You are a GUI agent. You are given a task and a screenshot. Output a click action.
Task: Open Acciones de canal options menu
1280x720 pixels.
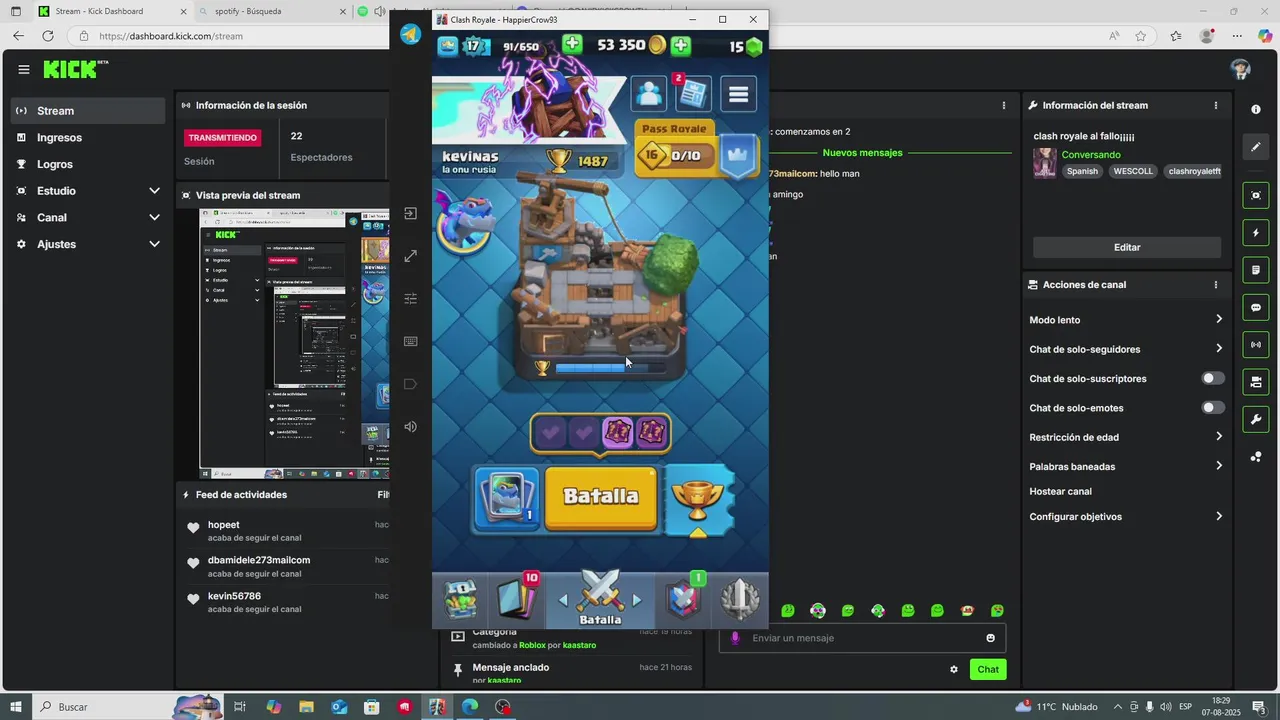1216,285
